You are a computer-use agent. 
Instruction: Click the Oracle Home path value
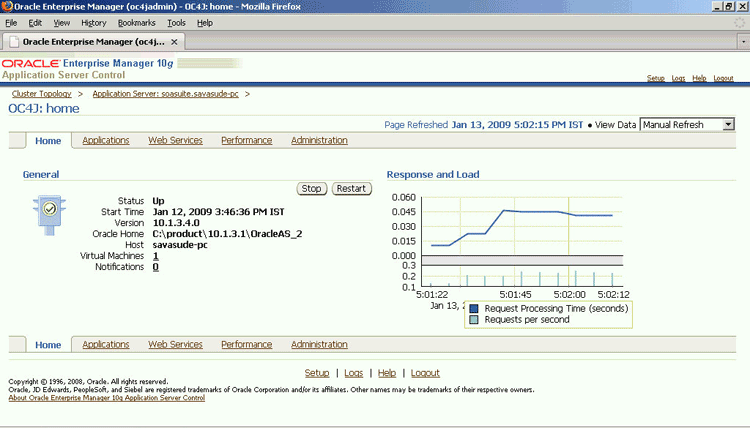coord(227,234)
